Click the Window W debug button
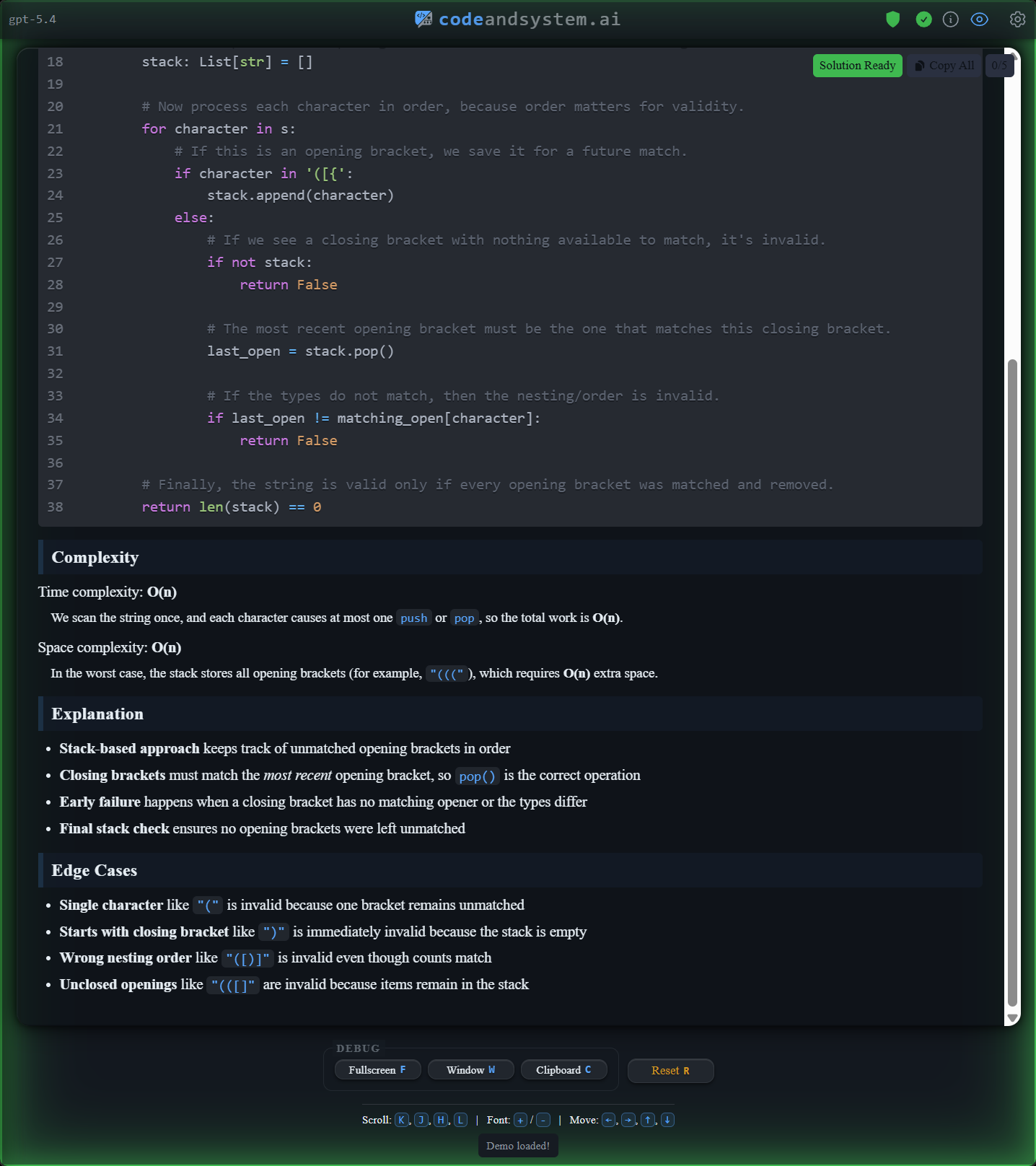Image resolution: width=1036 pixels, height=1166 pixels. click(x=470, y=1070)
